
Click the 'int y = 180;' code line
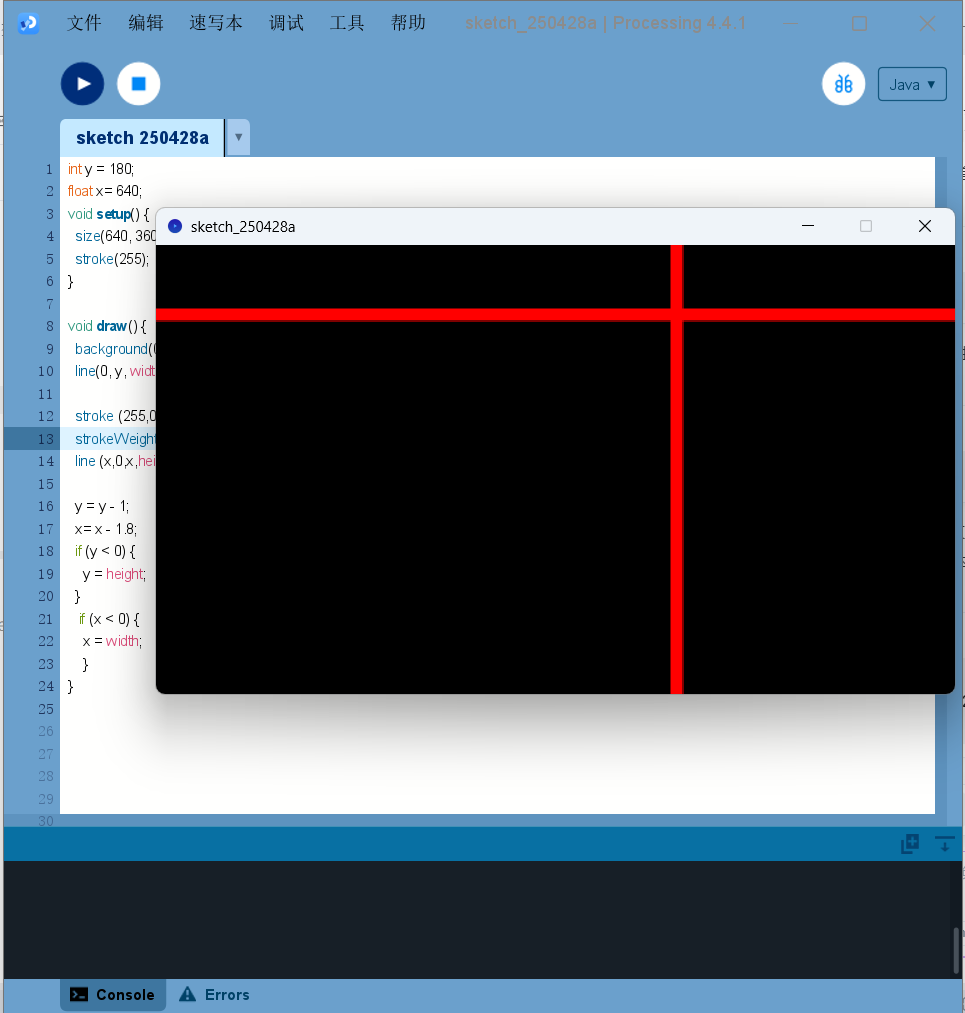point(101,169)
